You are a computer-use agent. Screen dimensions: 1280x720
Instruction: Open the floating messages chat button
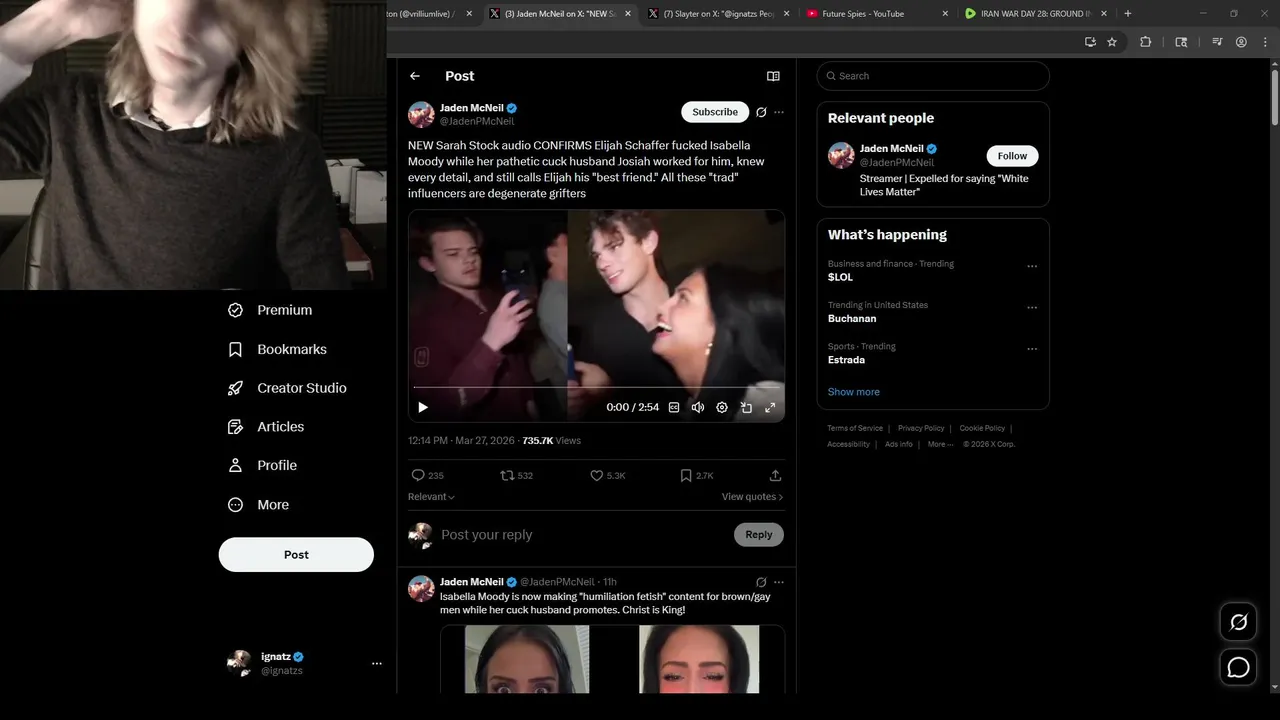pos(1238,668)
